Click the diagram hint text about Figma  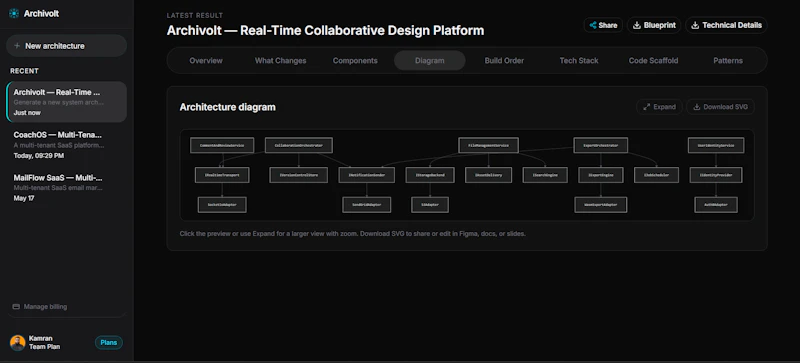[353, 234]
